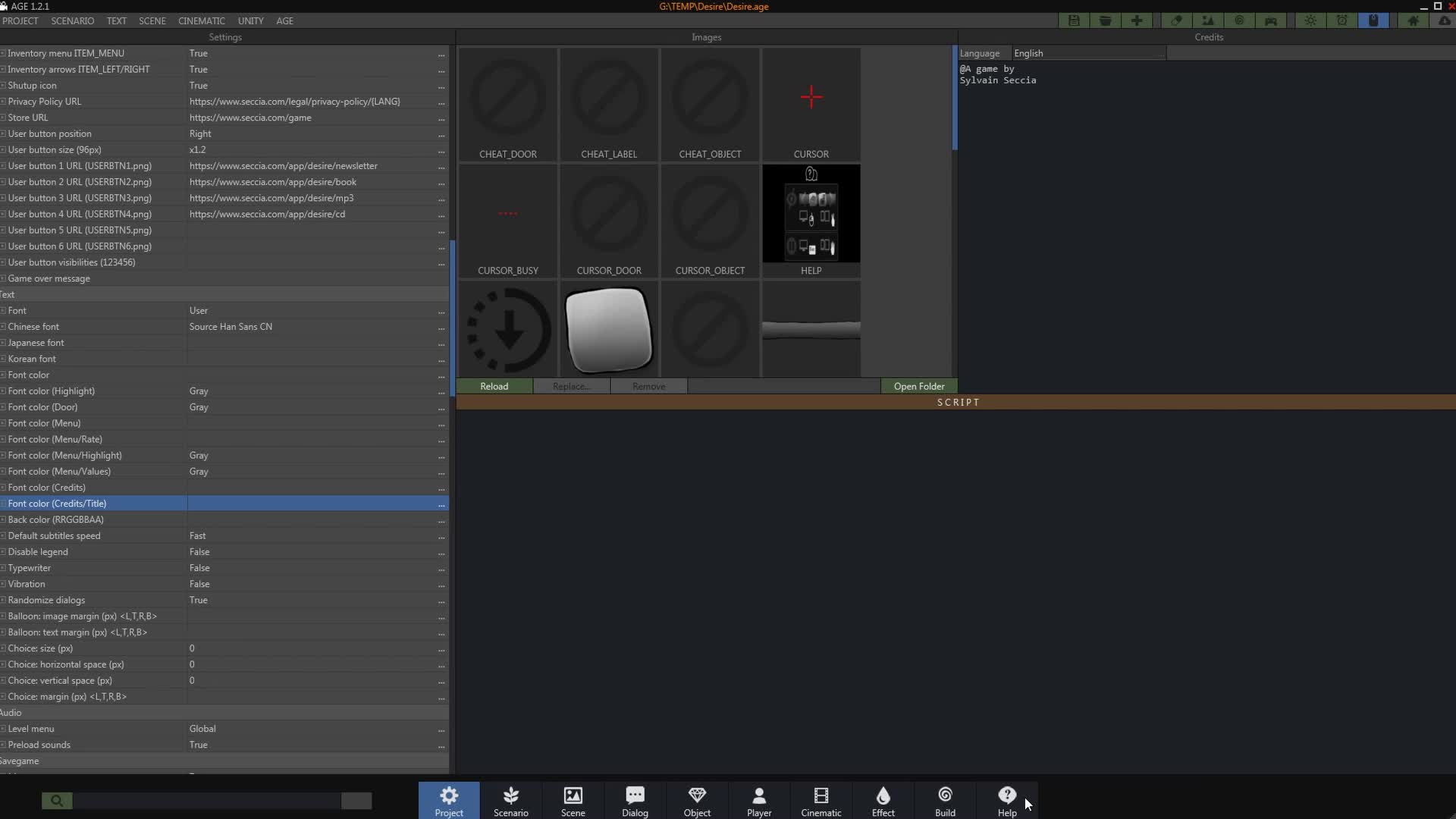Image resolution: width=1456 pixels, height=819 pixels.
Task: Click the Open Folder button
Action: [x=919, y=387]
